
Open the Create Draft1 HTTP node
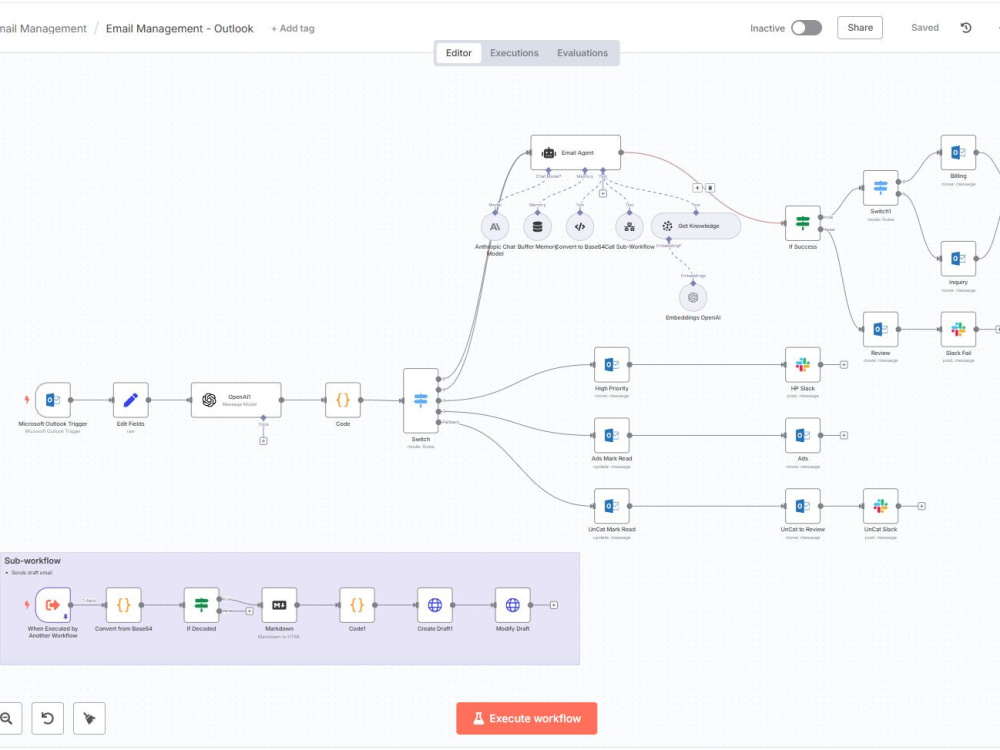click(435, 605)
